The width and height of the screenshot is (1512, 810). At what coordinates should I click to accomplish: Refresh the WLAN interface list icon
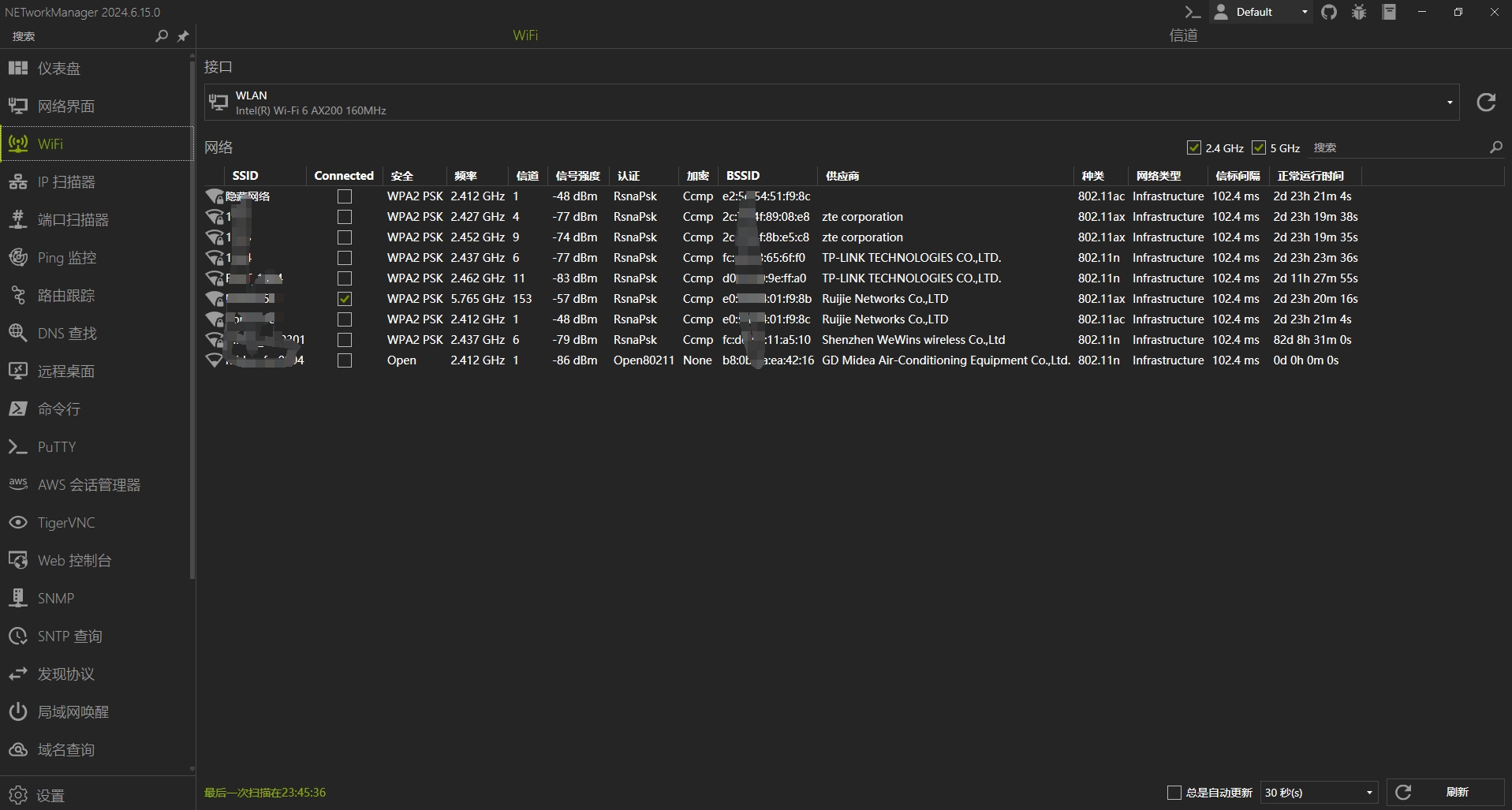tap(1486, 103)
